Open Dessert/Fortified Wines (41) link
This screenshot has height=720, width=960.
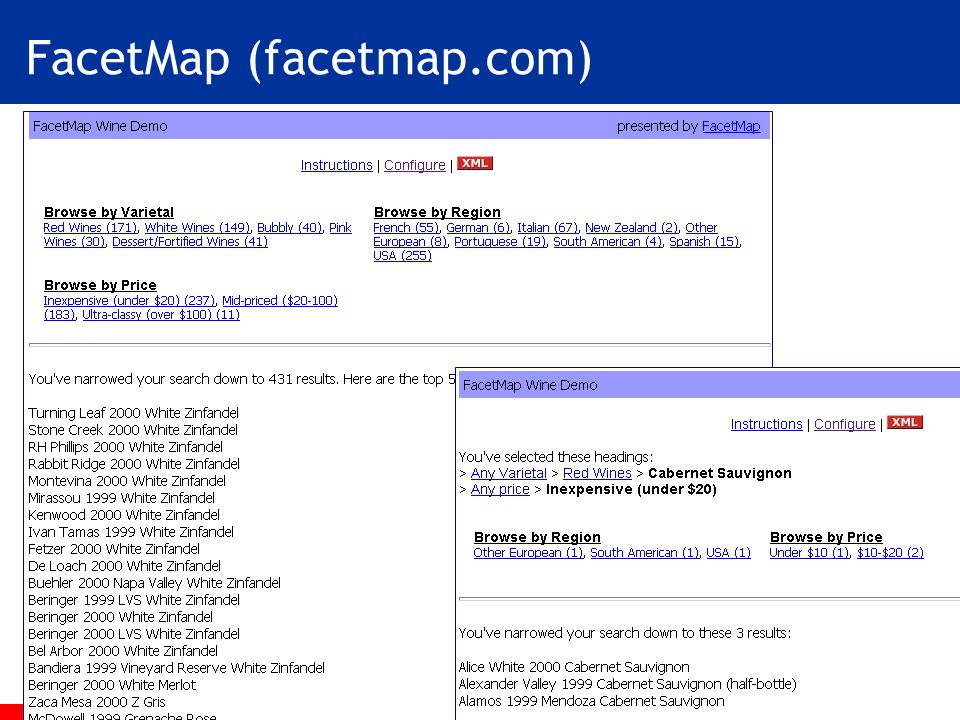click(x=190, y=241)
